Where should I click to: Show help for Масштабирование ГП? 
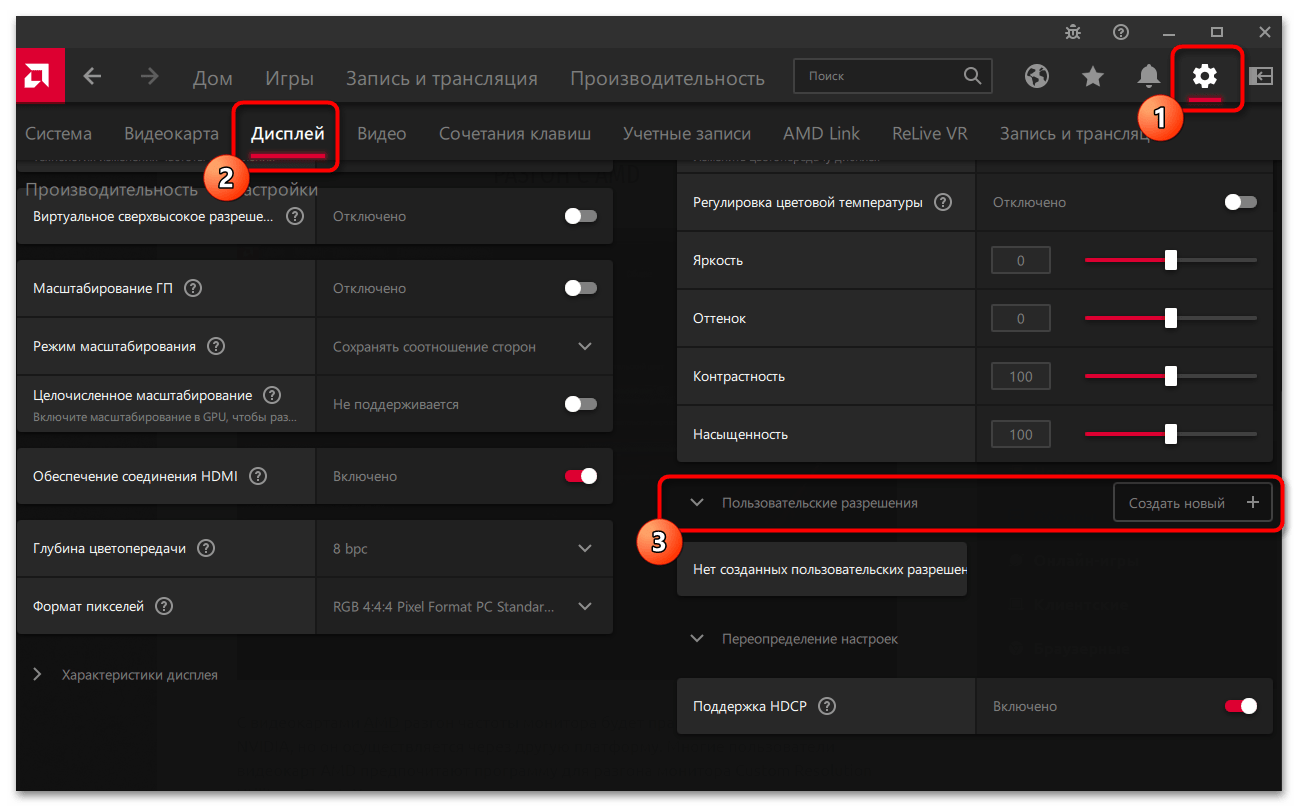pyautogui.click(x=193, y=288)
